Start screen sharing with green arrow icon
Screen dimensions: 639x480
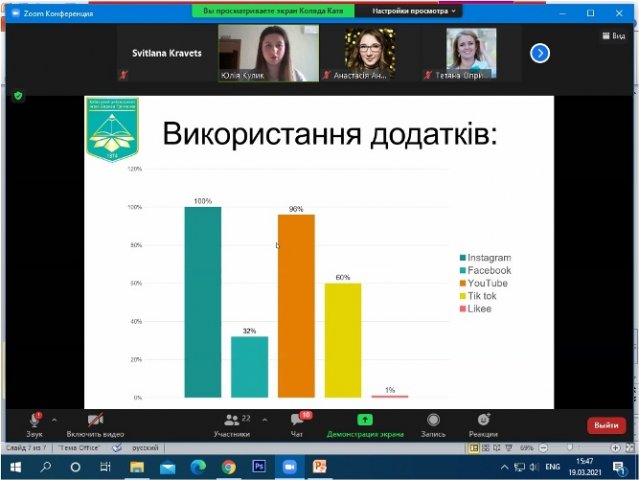pos(365,419)
